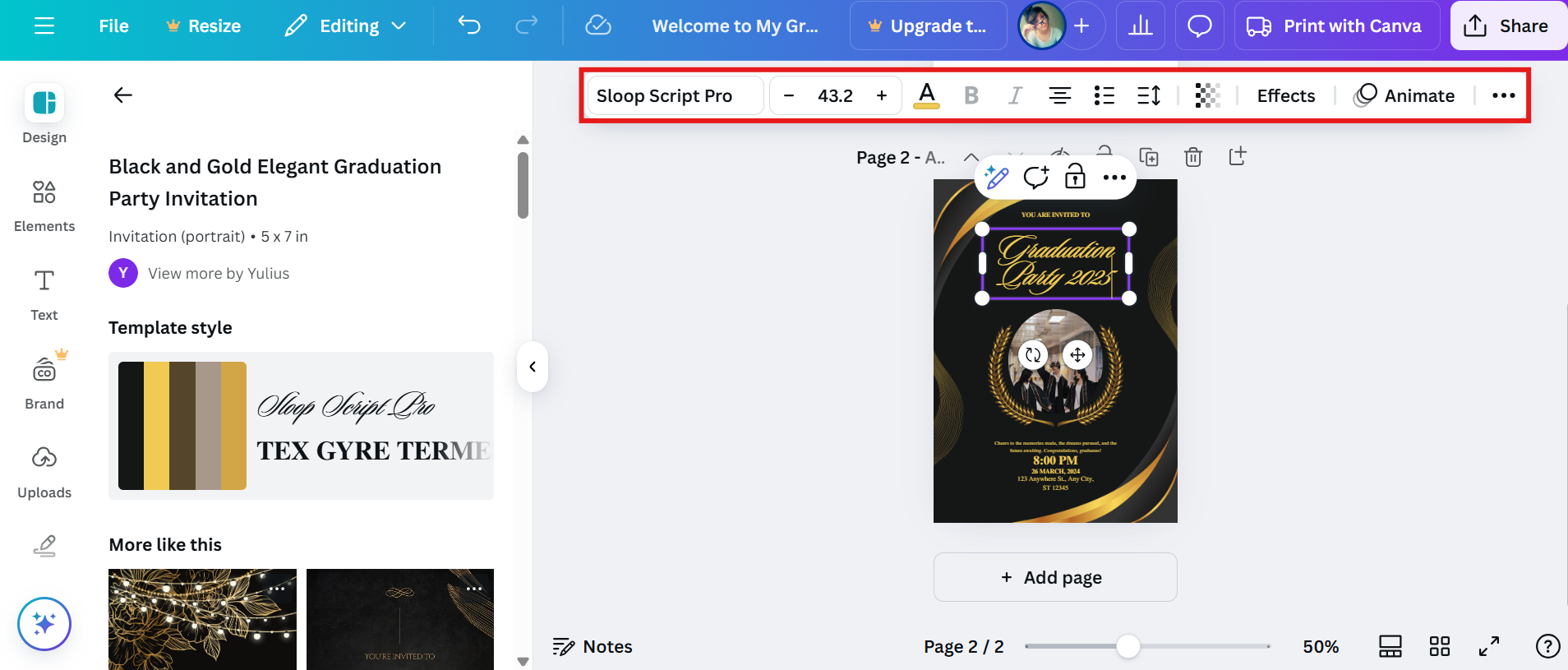Toggle bulleted list formatting
The height and width of the screenshot is (670, 1568).
click(1105, 95)
